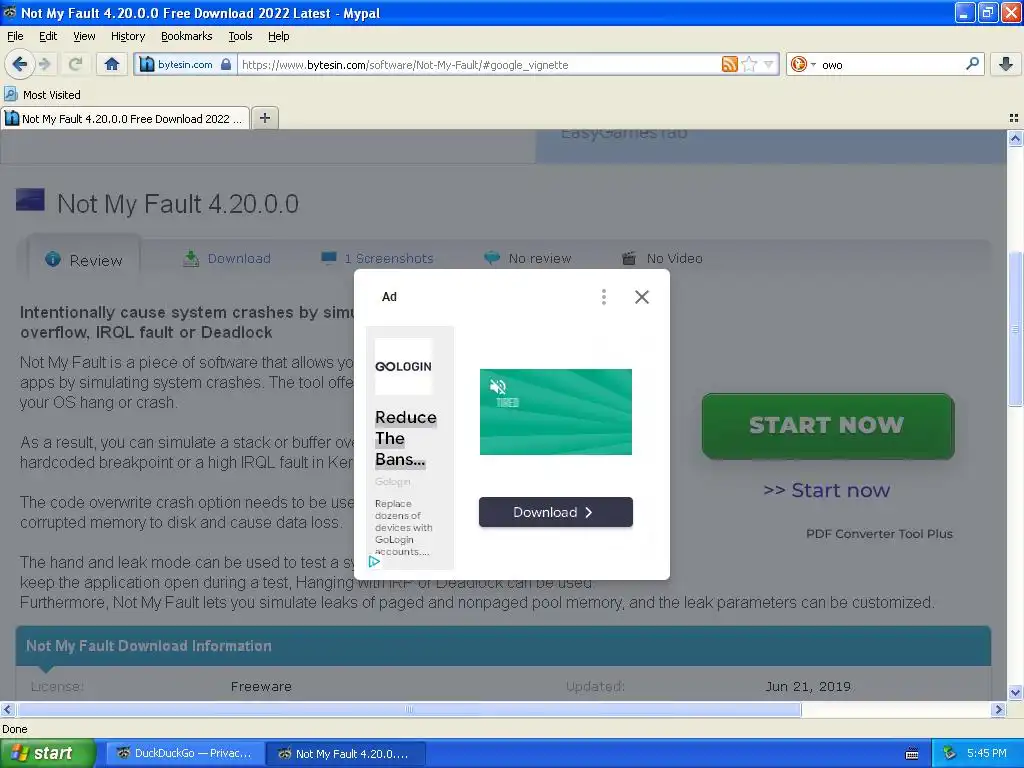
Task: Click the PDF Converter Tool Plus text
Action: pos(879,534)
